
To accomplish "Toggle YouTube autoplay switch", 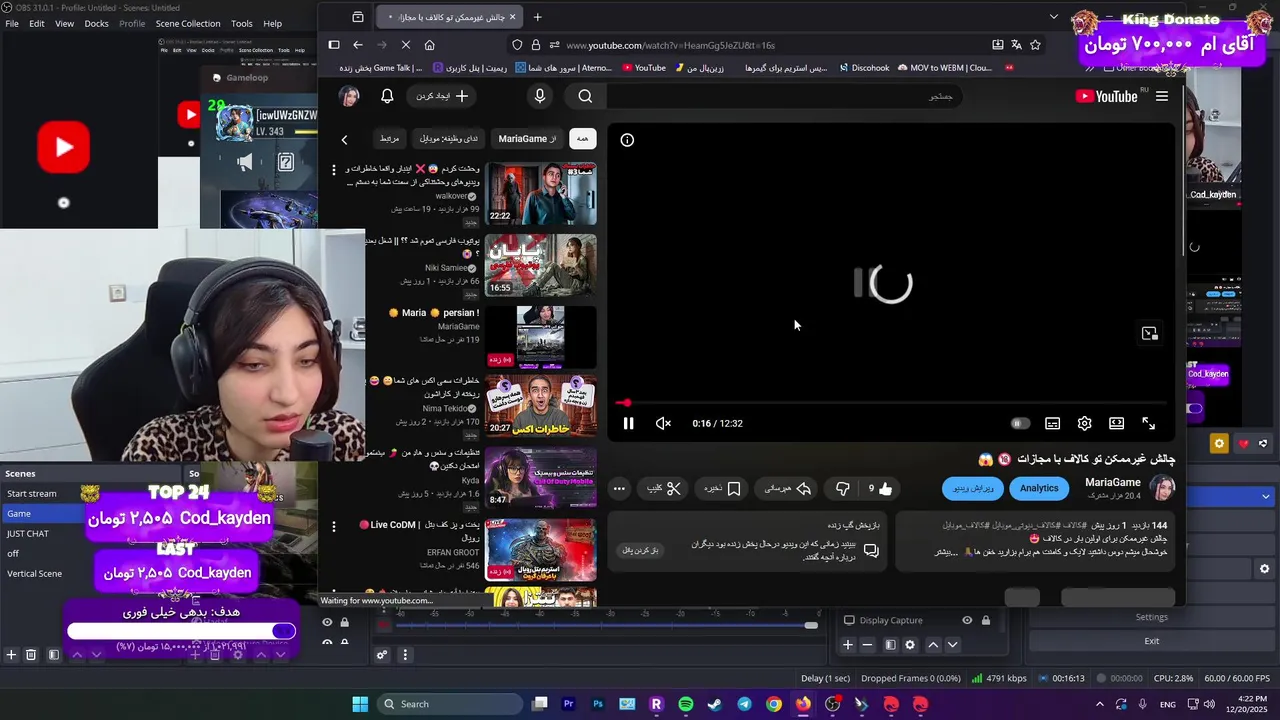I will coord(1019,423).
